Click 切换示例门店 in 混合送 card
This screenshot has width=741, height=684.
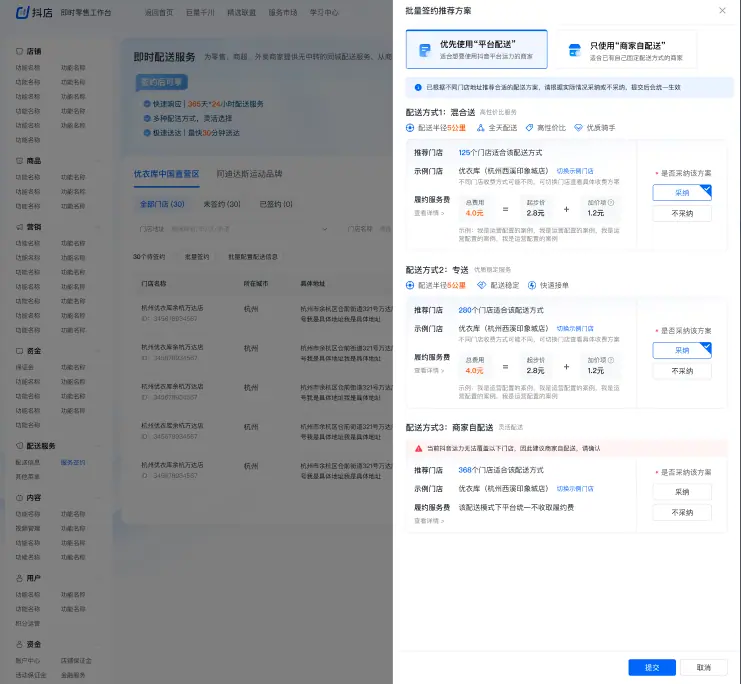tap(575, 171)
